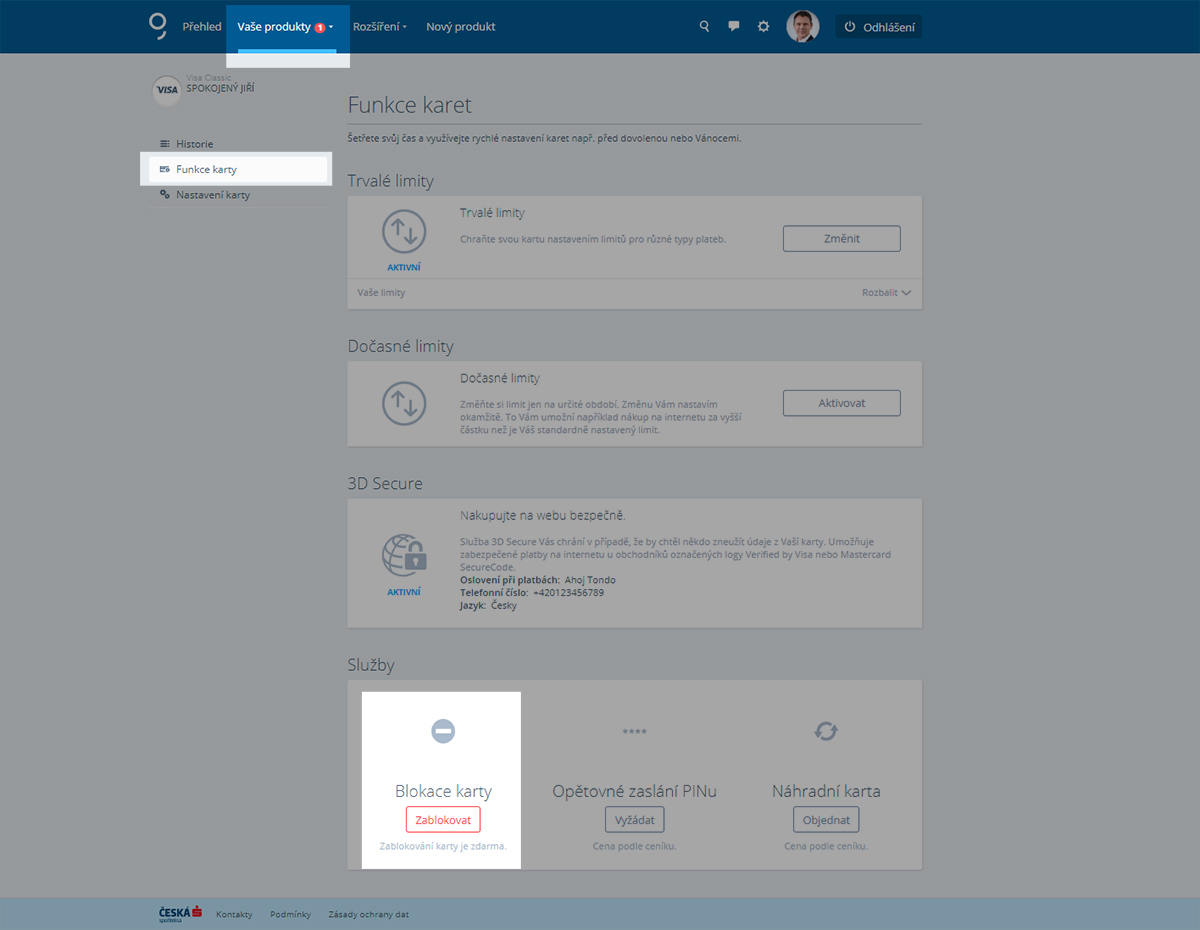
Task: Click the George logo in the header
Action: [x=157, y=26]
